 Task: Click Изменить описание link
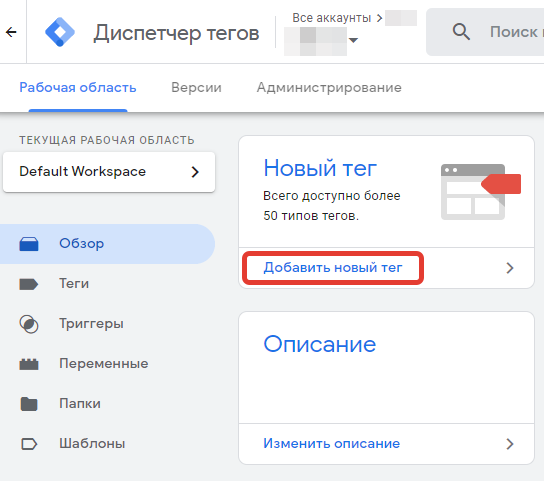pyautogui.click(x=331, y=444)
